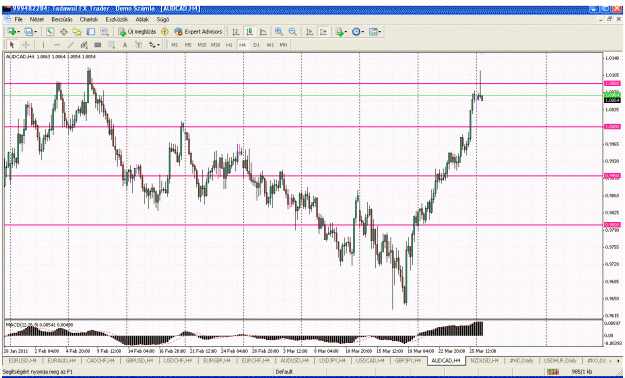Screen dimensions: 625x378
Task: Select the M5 timeframe button
Action: click(188, 45)
